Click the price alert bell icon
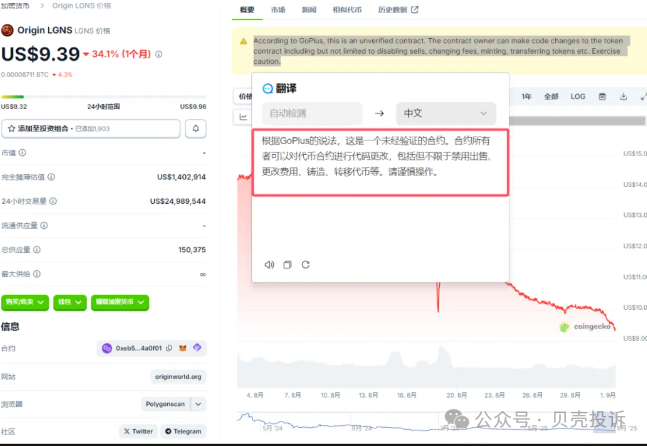The width and height of the screenshot is (647, 446). tap(196, 129)
